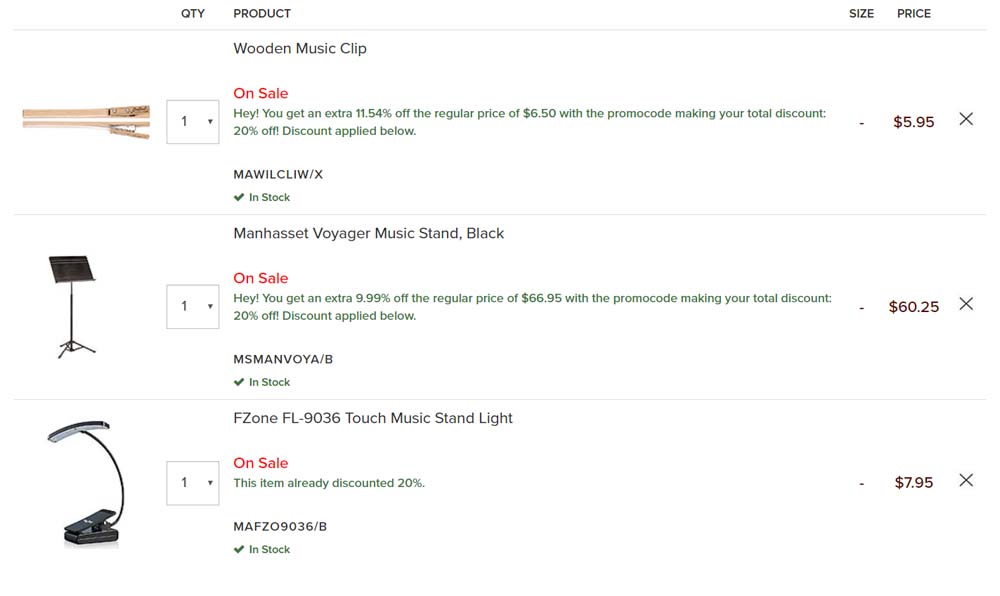Screen dimensions: 1000x596
Task: Open quantity dropdown for FZone stand light
Action: [x=193, y=483]
